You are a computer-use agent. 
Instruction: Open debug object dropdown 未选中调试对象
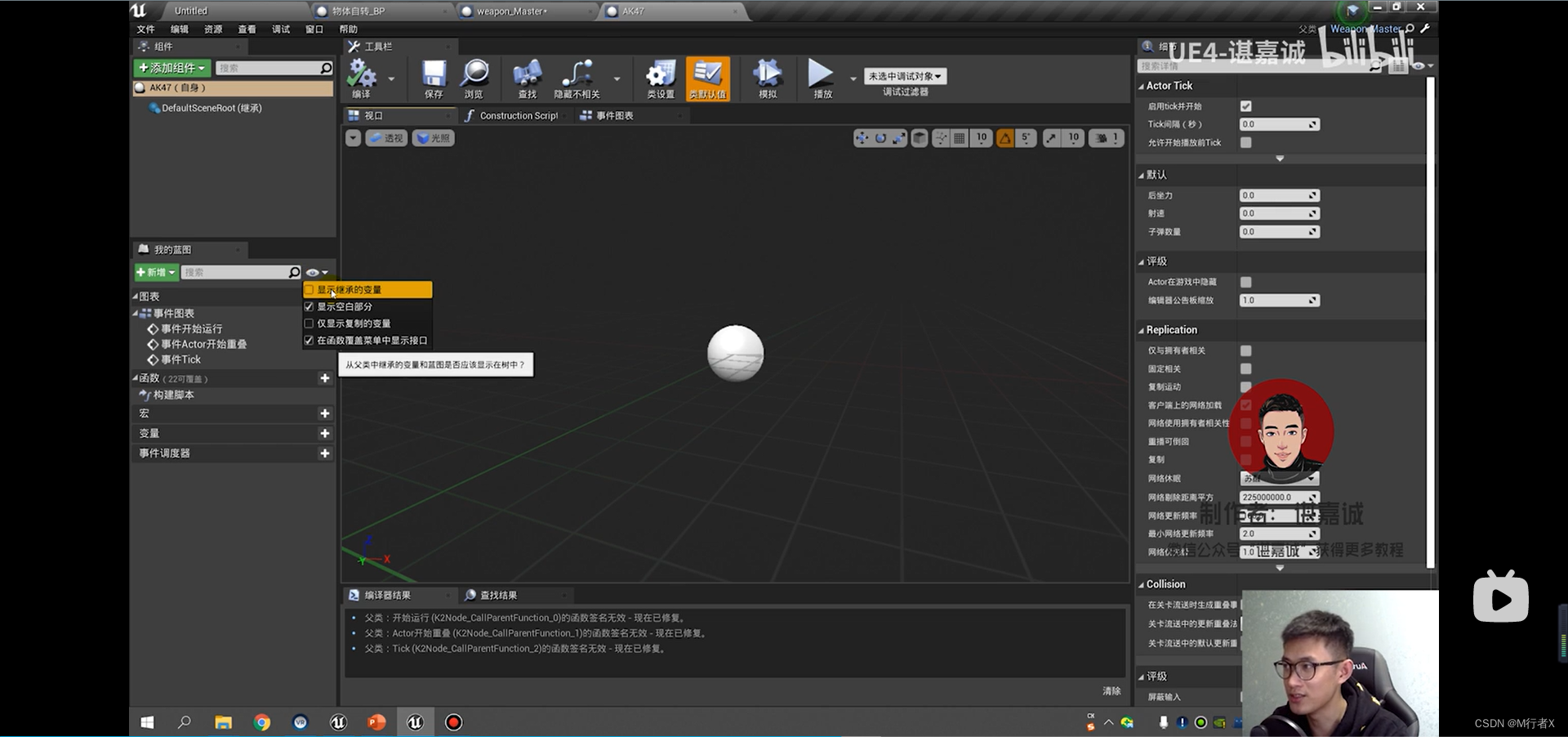click(x=905, y=76)
